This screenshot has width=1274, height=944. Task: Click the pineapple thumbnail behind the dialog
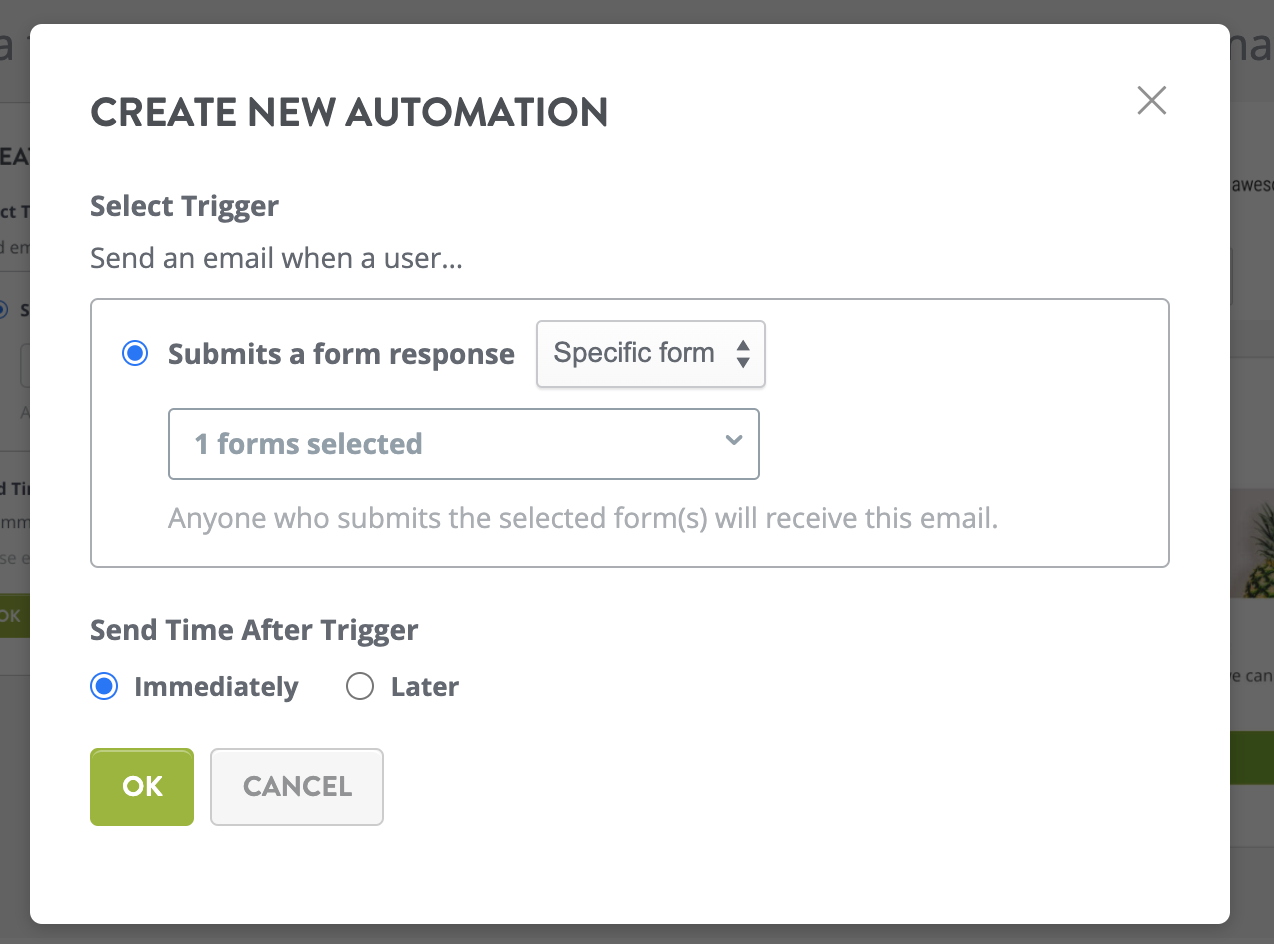click(1252, 543)
